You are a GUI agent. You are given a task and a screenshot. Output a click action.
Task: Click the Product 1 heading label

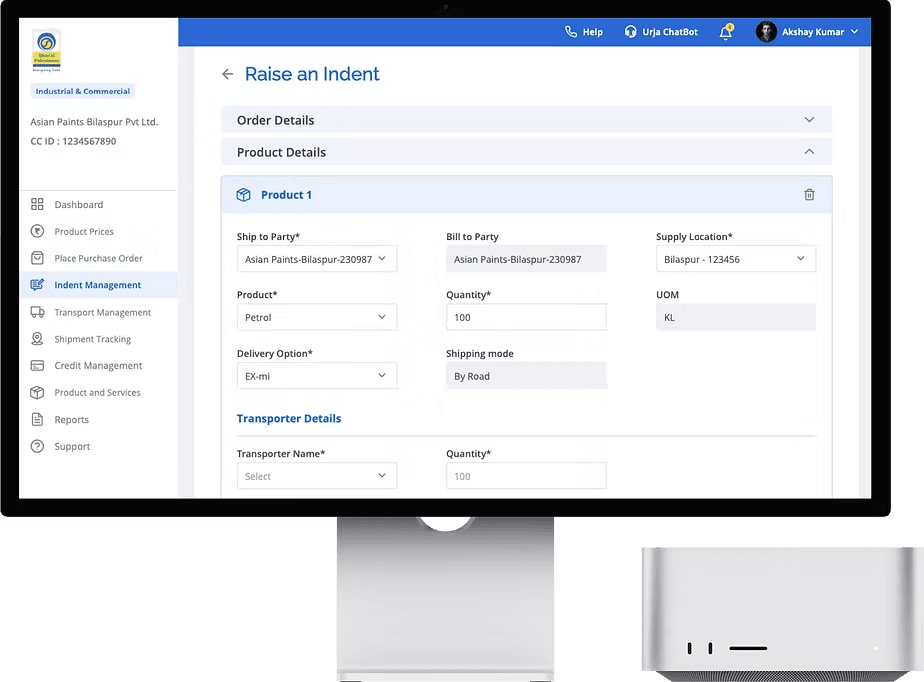coord(286,195)
